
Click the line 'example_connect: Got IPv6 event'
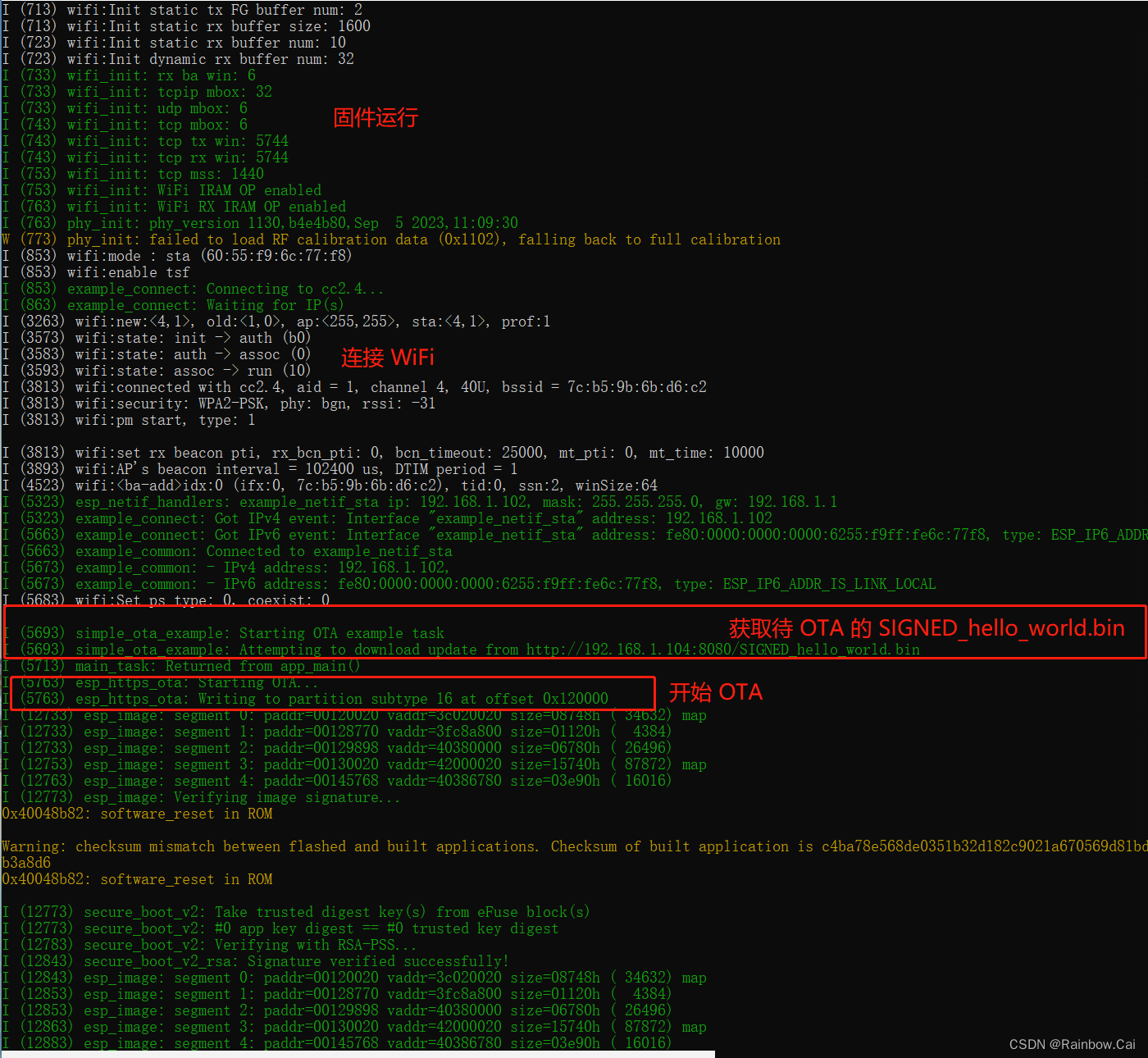(x=575, y=535)
